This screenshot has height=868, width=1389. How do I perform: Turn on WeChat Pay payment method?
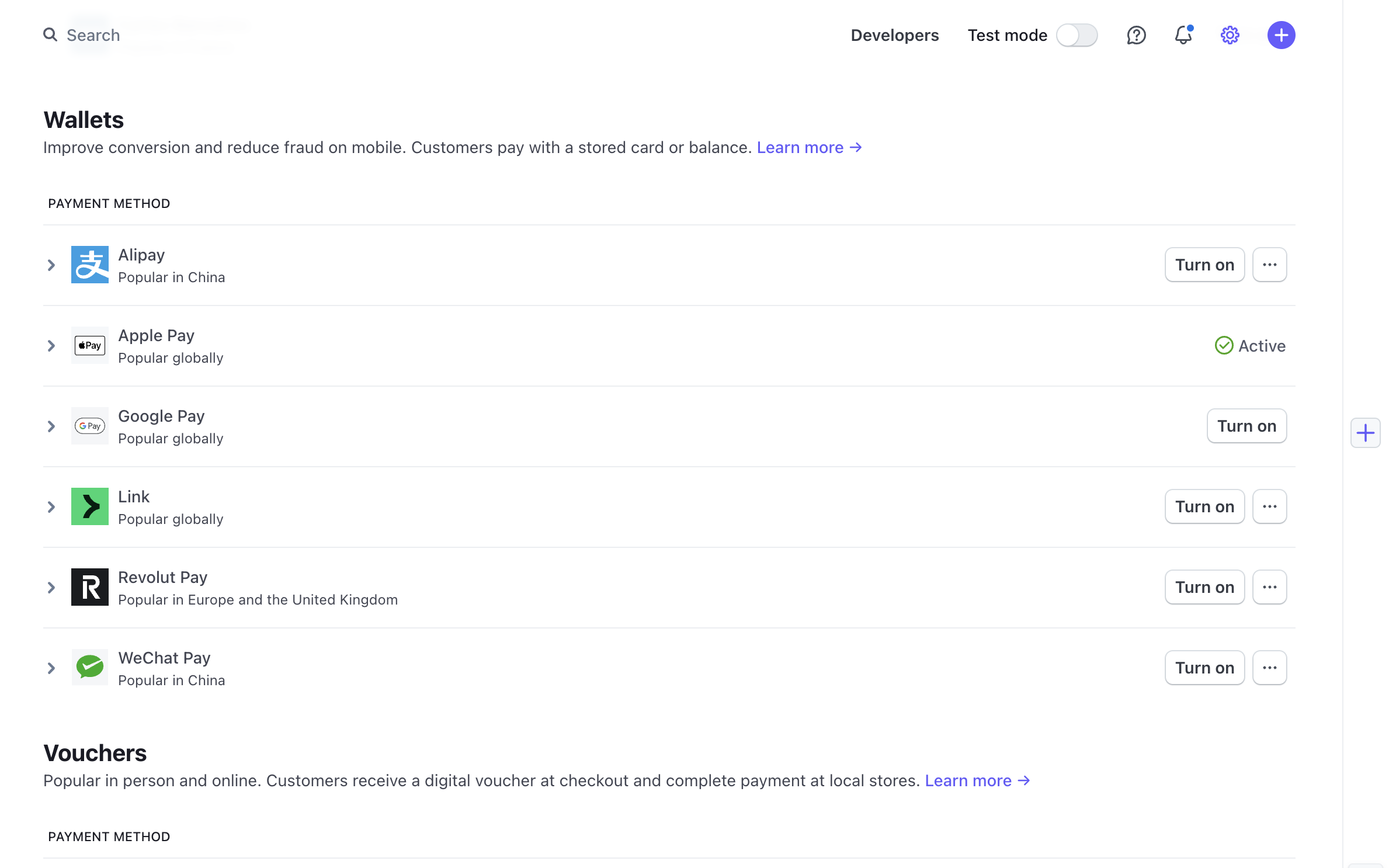tap(1204, 668)
